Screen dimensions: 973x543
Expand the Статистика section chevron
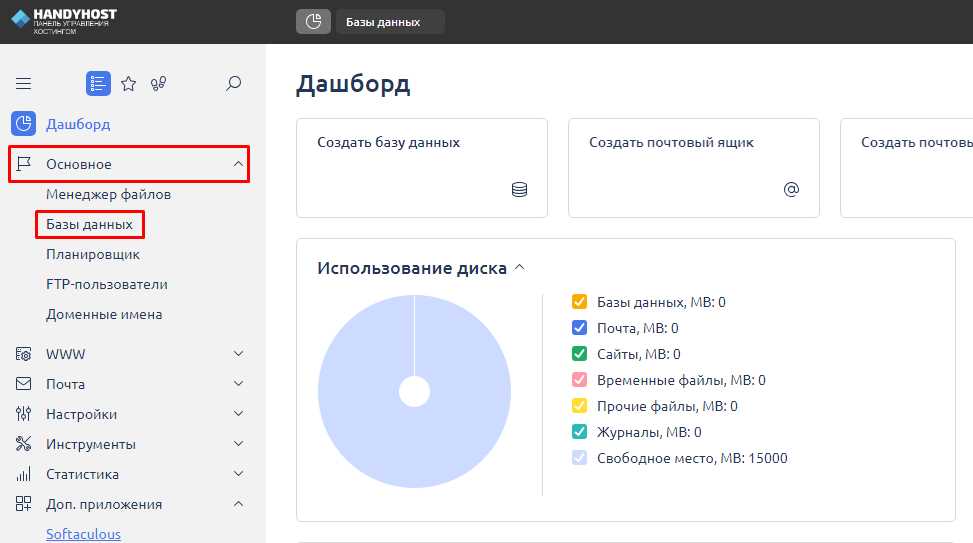click(238, 473)
